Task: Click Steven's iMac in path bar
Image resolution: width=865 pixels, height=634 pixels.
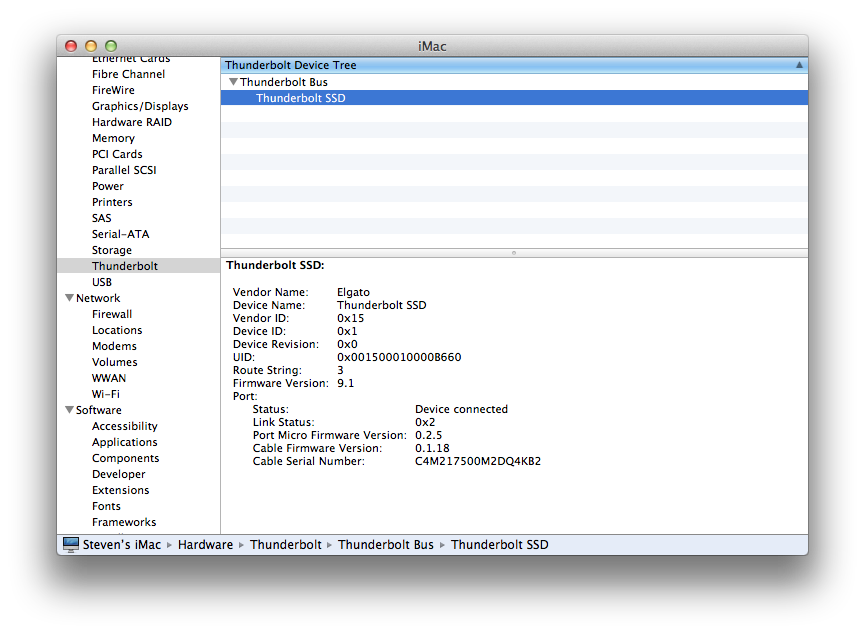Action: (x=121, y=545)
